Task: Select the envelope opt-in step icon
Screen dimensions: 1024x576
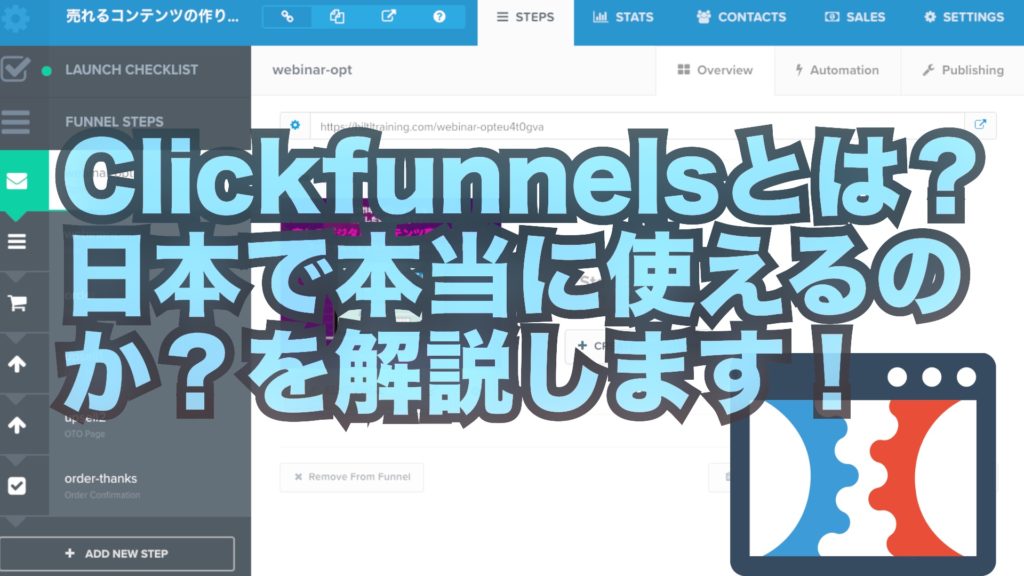Action: pos(17,181)
